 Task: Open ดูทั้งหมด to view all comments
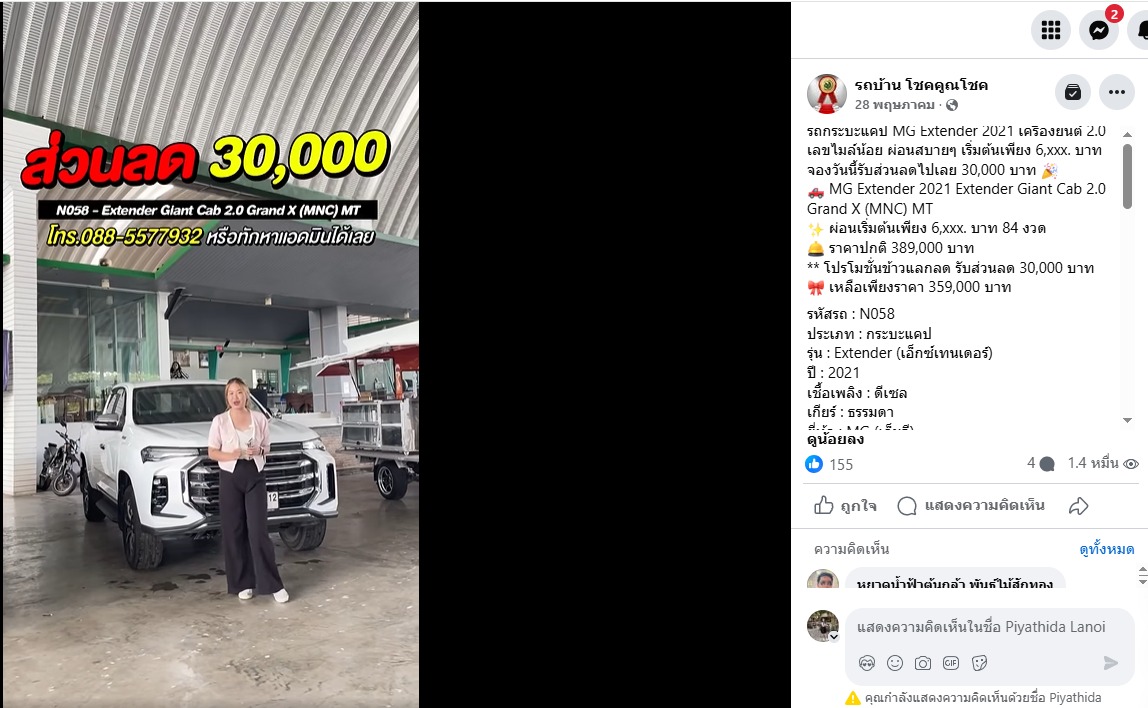1106,549
